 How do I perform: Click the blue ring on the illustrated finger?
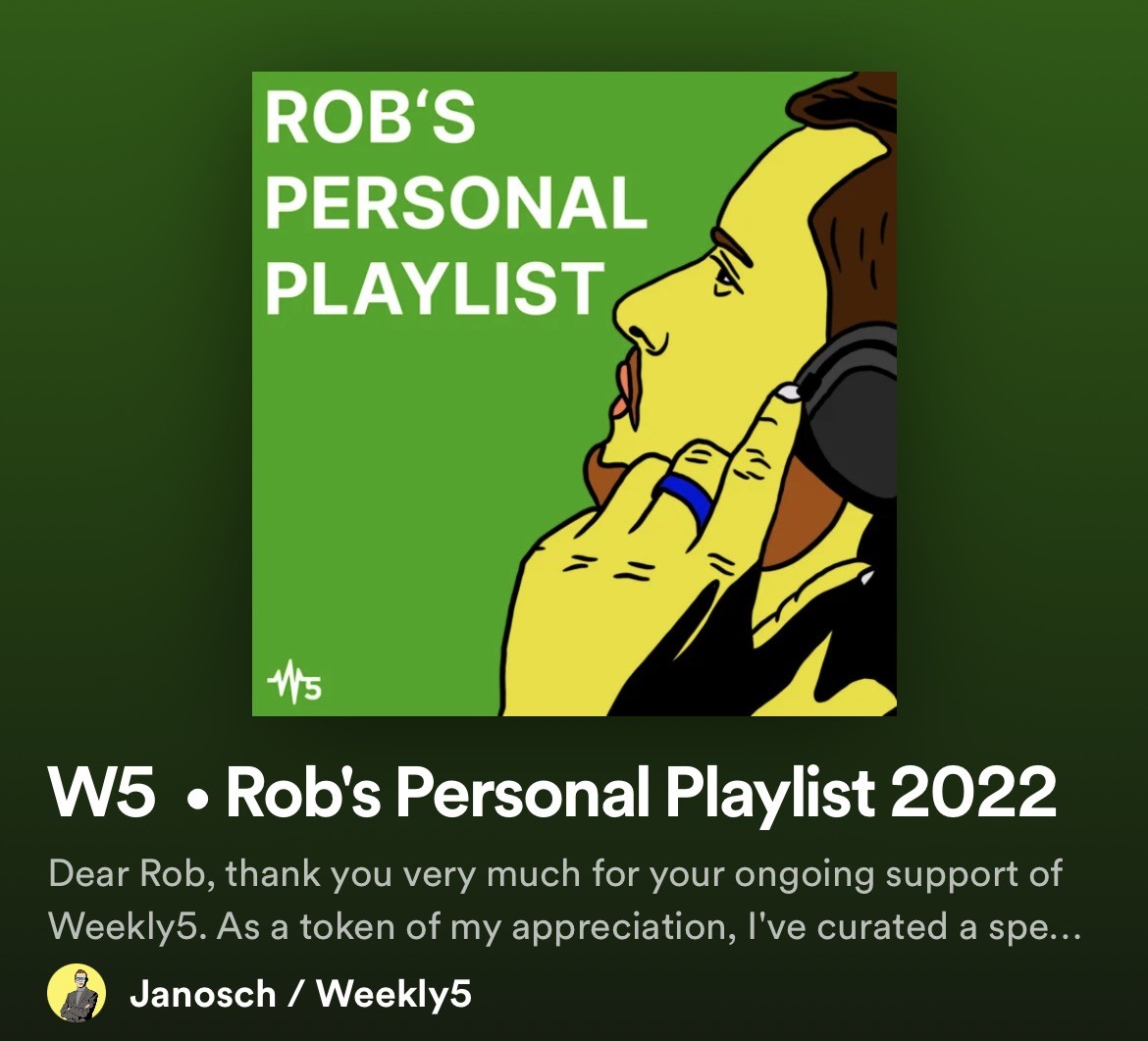pos(685,497)
